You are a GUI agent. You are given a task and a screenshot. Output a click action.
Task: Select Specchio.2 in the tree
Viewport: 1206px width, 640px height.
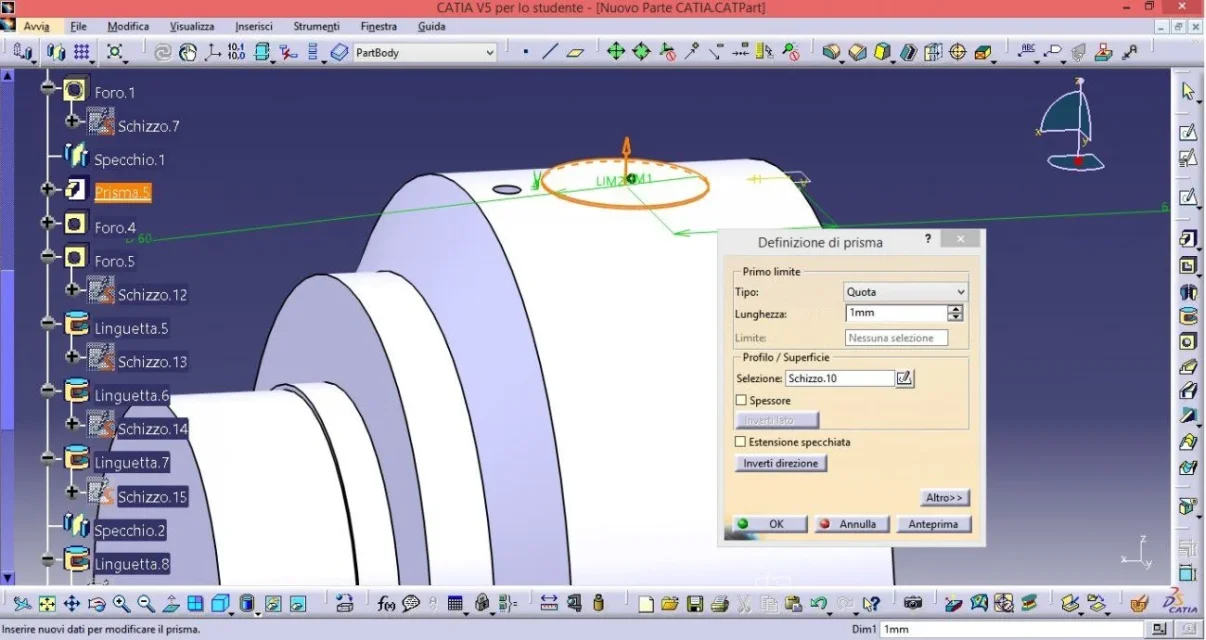tap(130, 530)
